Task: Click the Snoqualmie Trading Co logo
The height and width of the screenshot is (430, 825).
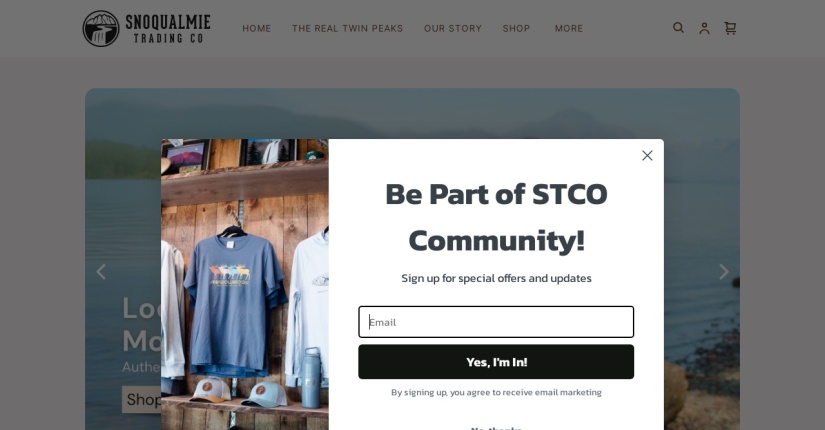Action: point(146,28)
